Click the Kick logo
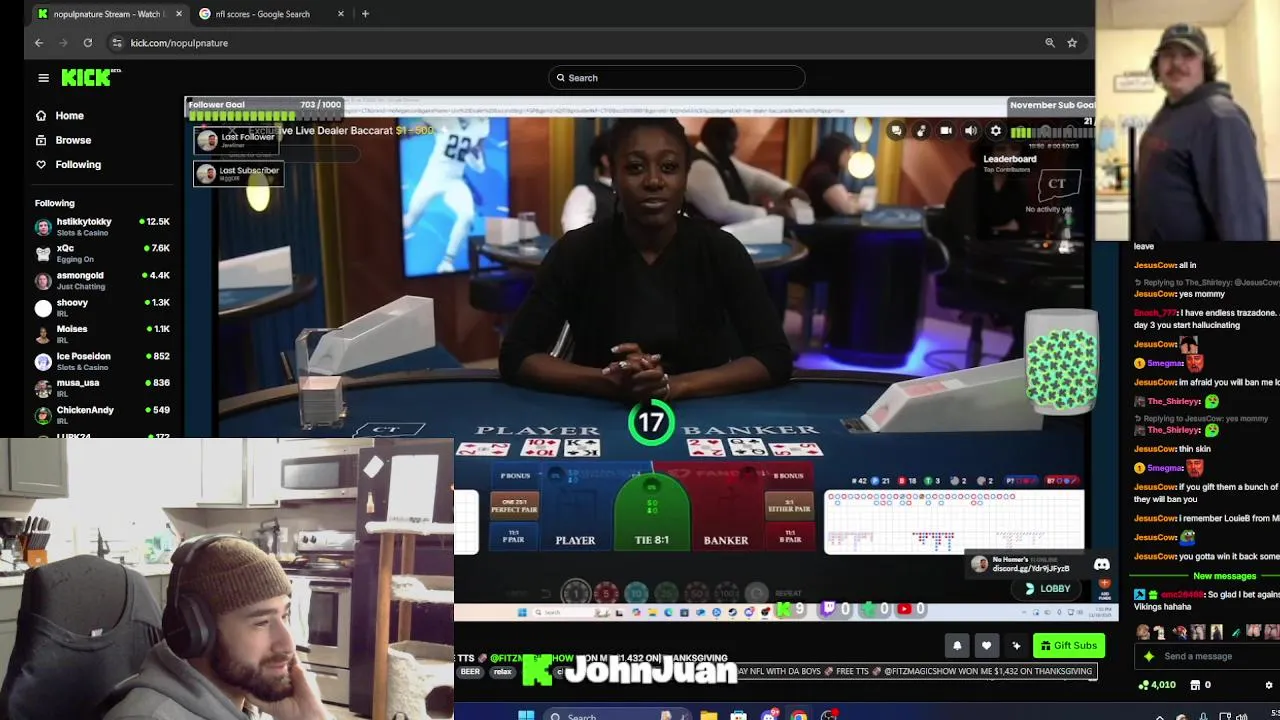1280x720 pixels. (90, 77)
